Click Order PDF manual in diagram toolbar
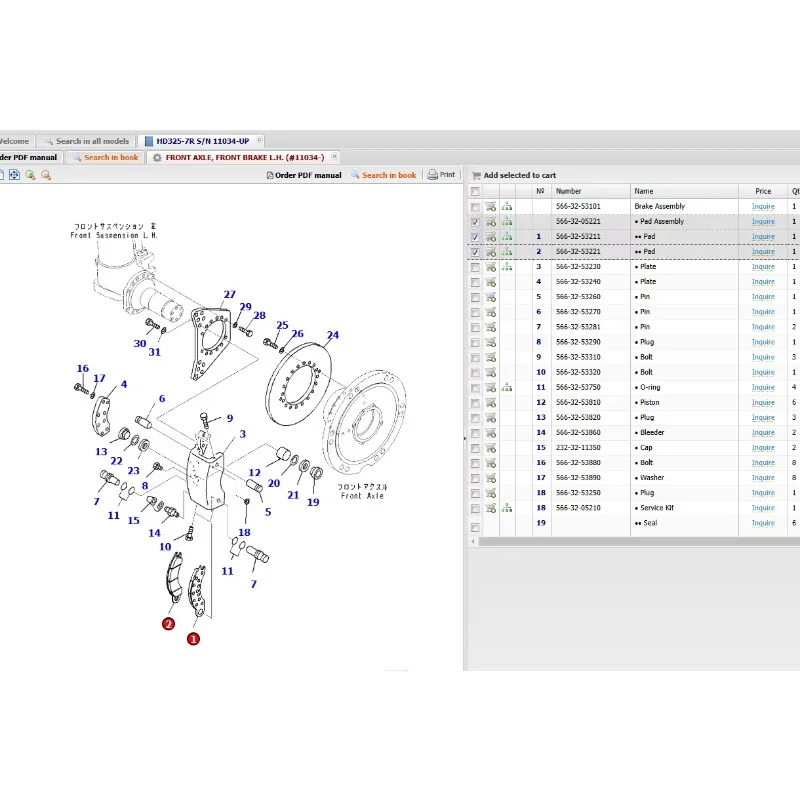Screen dimensions: 800x800 point(304,175)
